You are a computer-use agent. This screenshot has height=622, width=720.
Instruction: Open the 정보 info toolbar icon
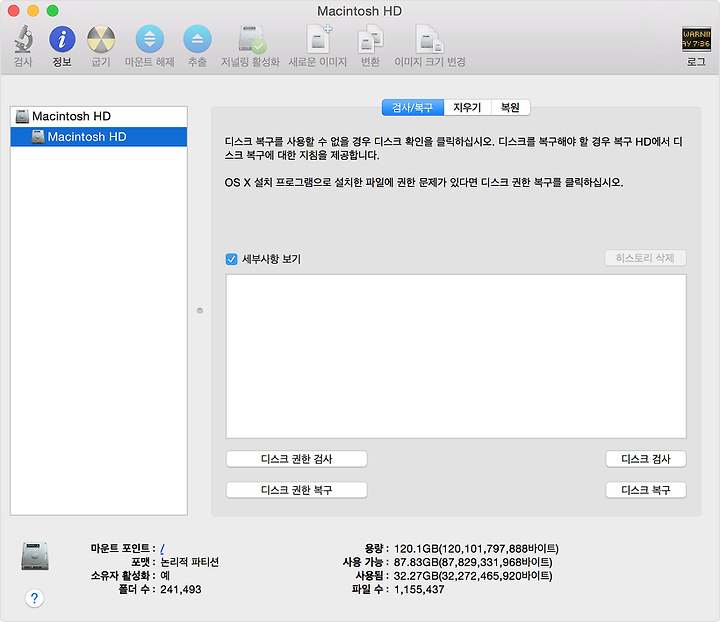click(x=62, y=39)
